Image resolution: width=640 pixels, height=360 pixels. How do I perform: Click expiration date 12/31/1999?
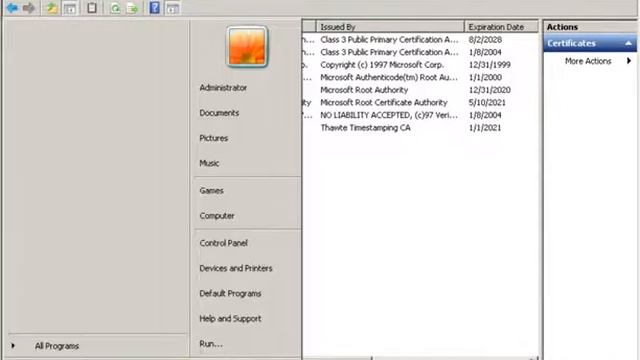click(x=489, y=64)
